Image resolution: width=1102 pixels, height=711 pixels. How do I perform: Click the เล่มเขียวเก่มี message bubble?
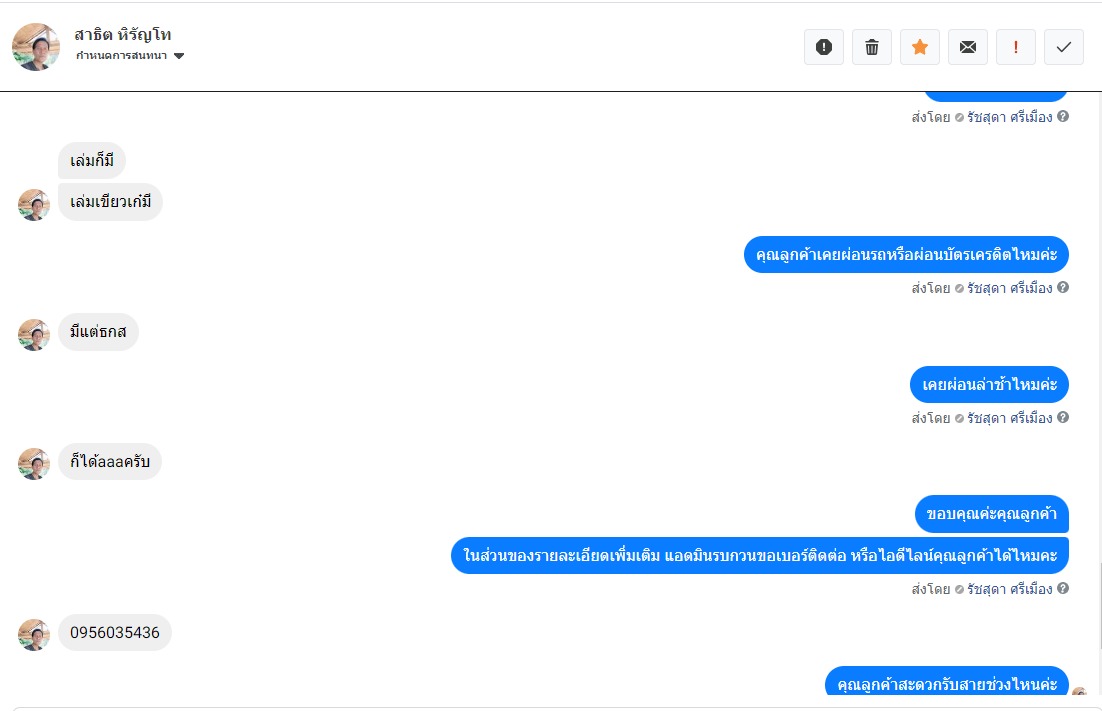click(x=110, y=202)
